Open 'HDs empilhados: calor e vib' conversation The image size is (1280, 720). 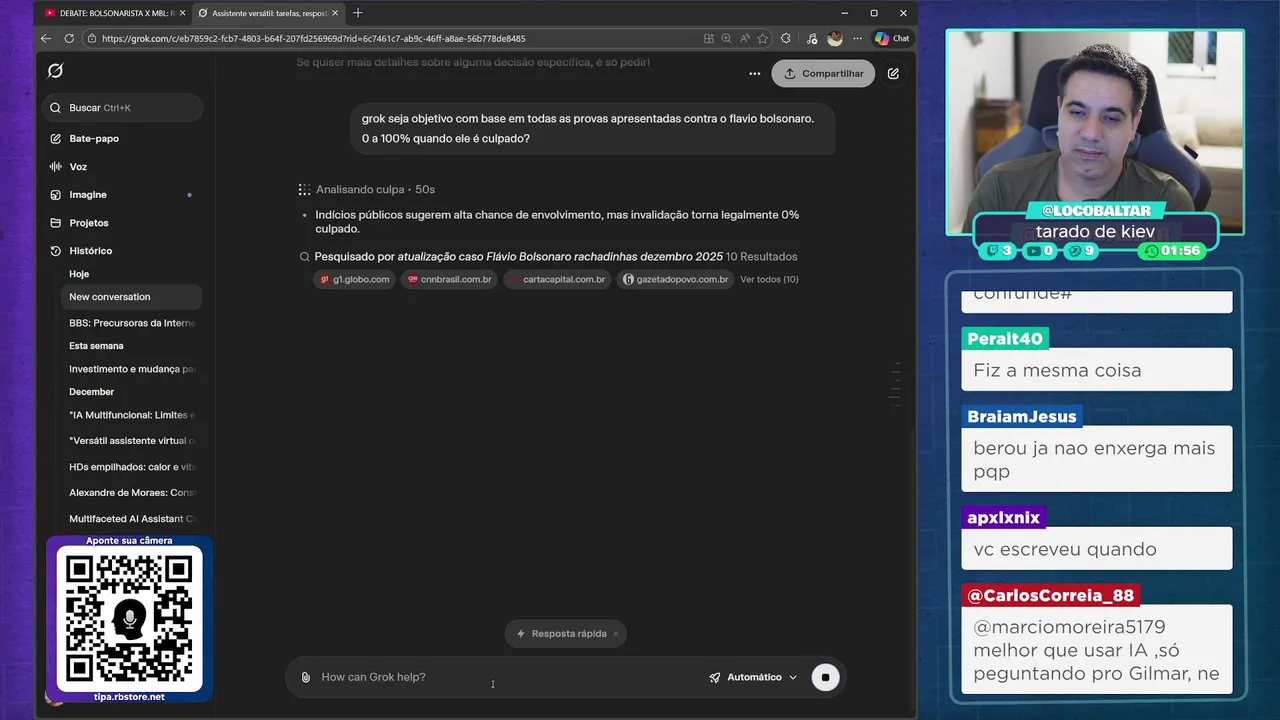[x=131, y=467]
